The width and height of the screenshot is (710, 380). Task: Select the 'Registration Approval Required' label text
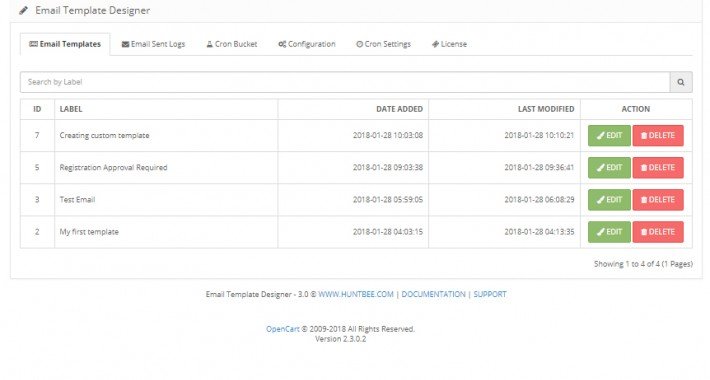[x=113, y=168]
